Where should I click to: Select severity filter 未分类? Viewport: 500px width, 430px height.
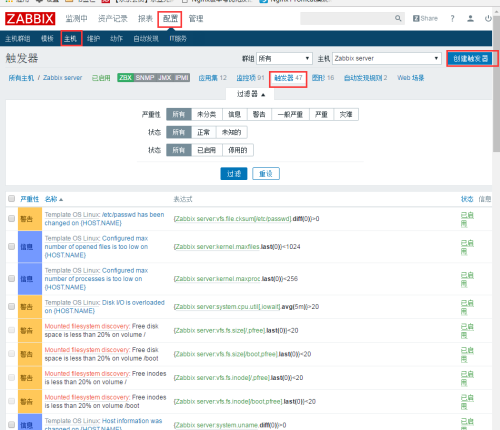[207, 114]
